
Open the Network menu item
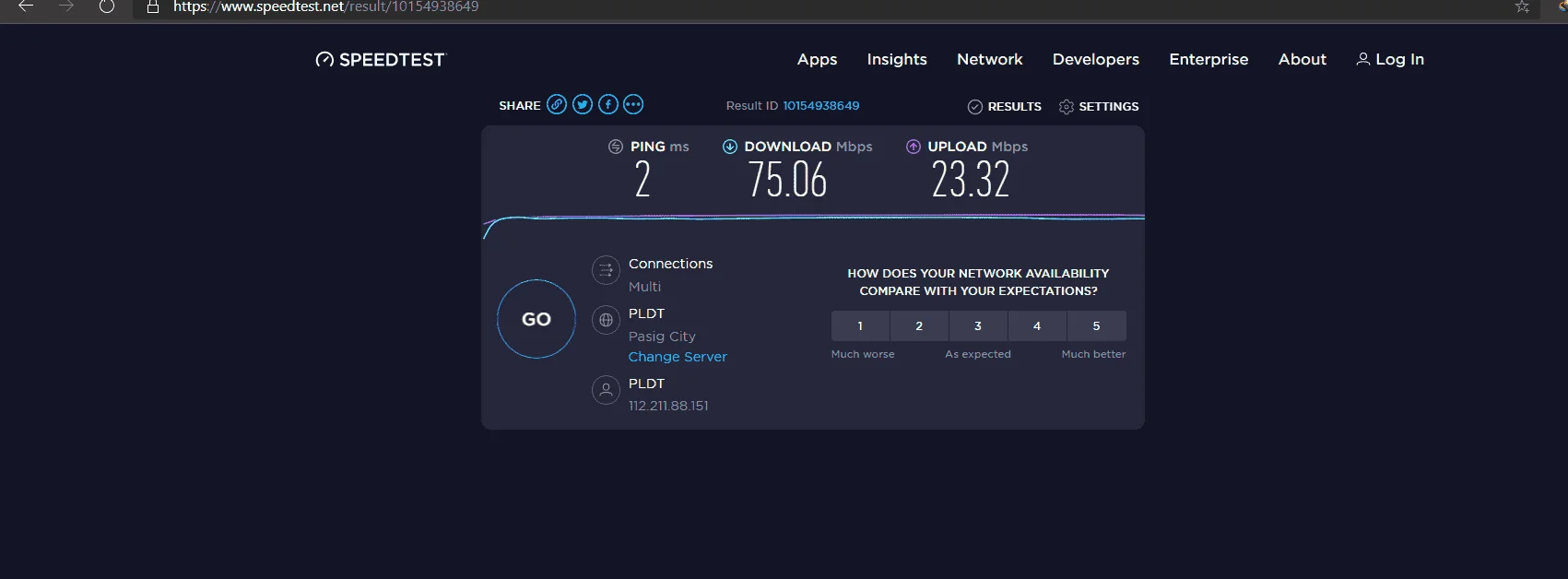click(x=990, y=59)
